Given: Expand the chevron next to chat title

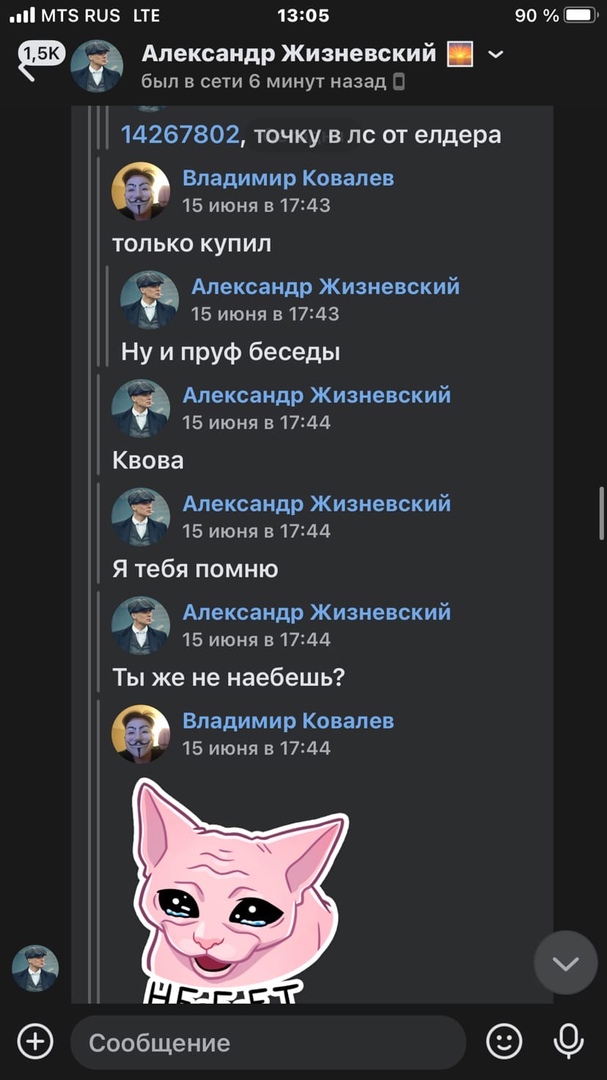Looking at the screenshot, I should pyautogui.click(x=495, y=54).
